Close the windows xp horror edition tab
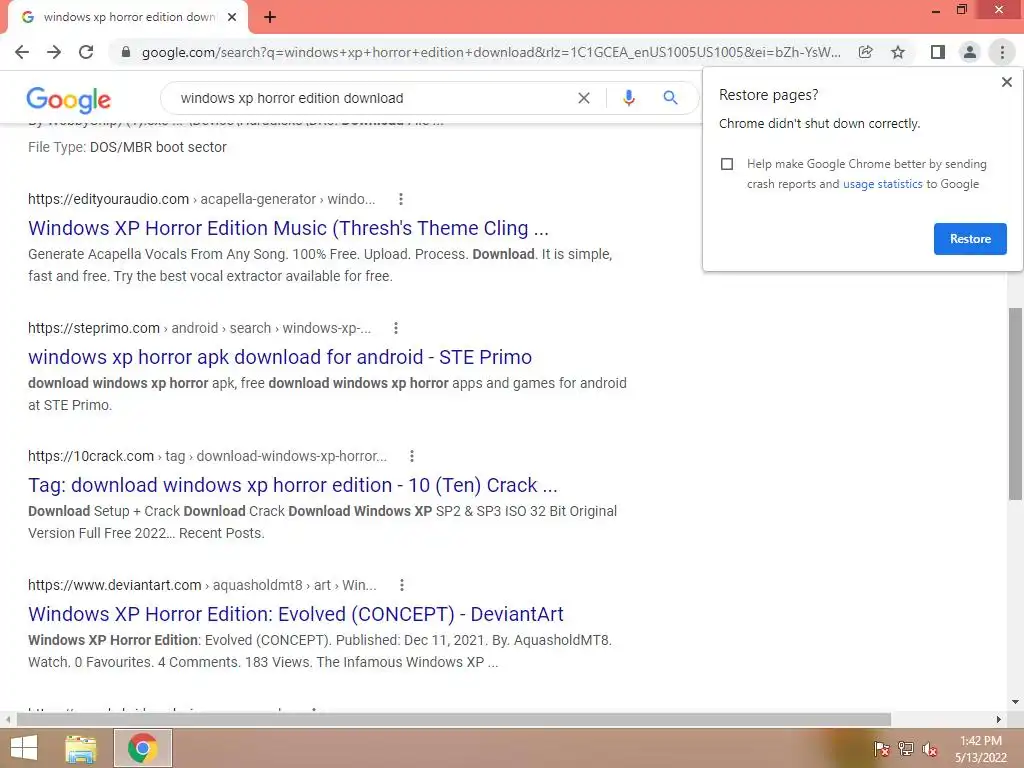Viewport: 1024px width, 768px height. click(232, 17)
